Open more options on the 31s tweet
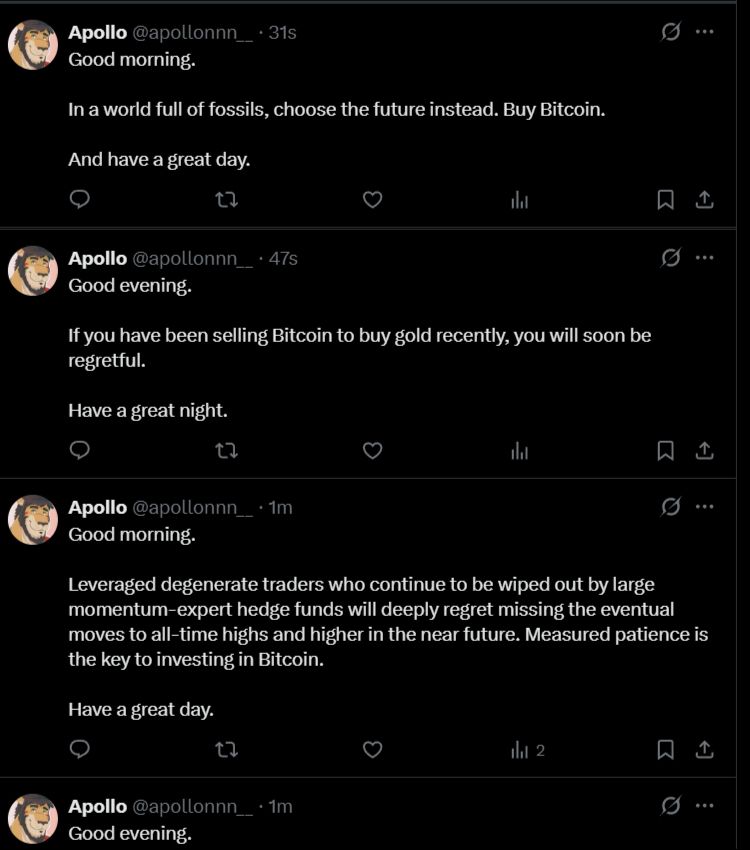This screenshot has width=750, height=850. pos(705,32)
